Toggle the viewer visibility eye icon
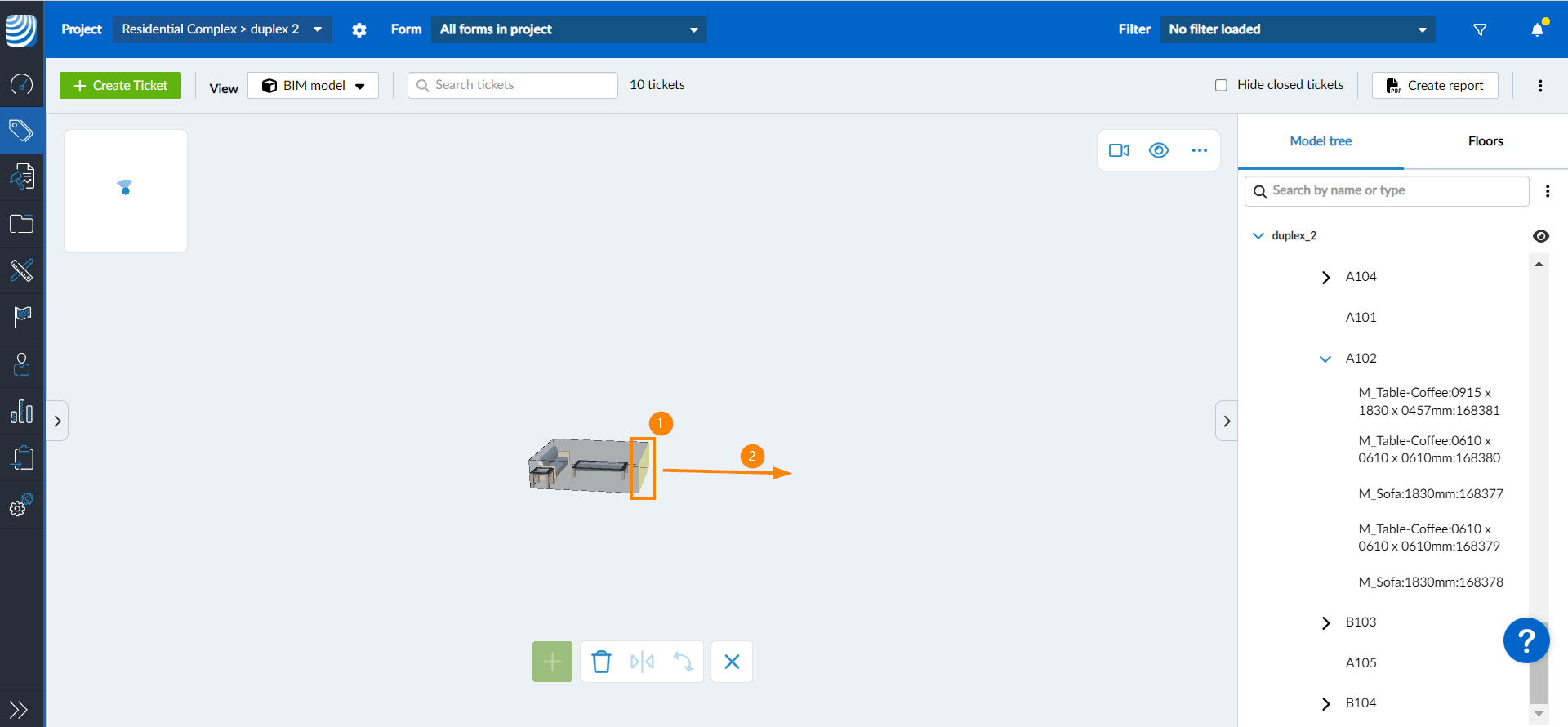The image size is (1568, 727). 1158,150
